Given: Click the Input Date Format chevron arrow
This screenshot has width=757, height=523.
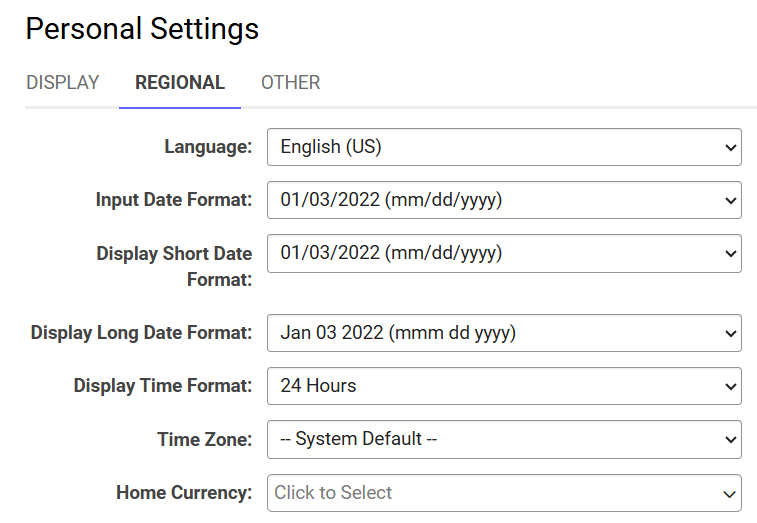Looking at the screenshot, I should (730, 200).
